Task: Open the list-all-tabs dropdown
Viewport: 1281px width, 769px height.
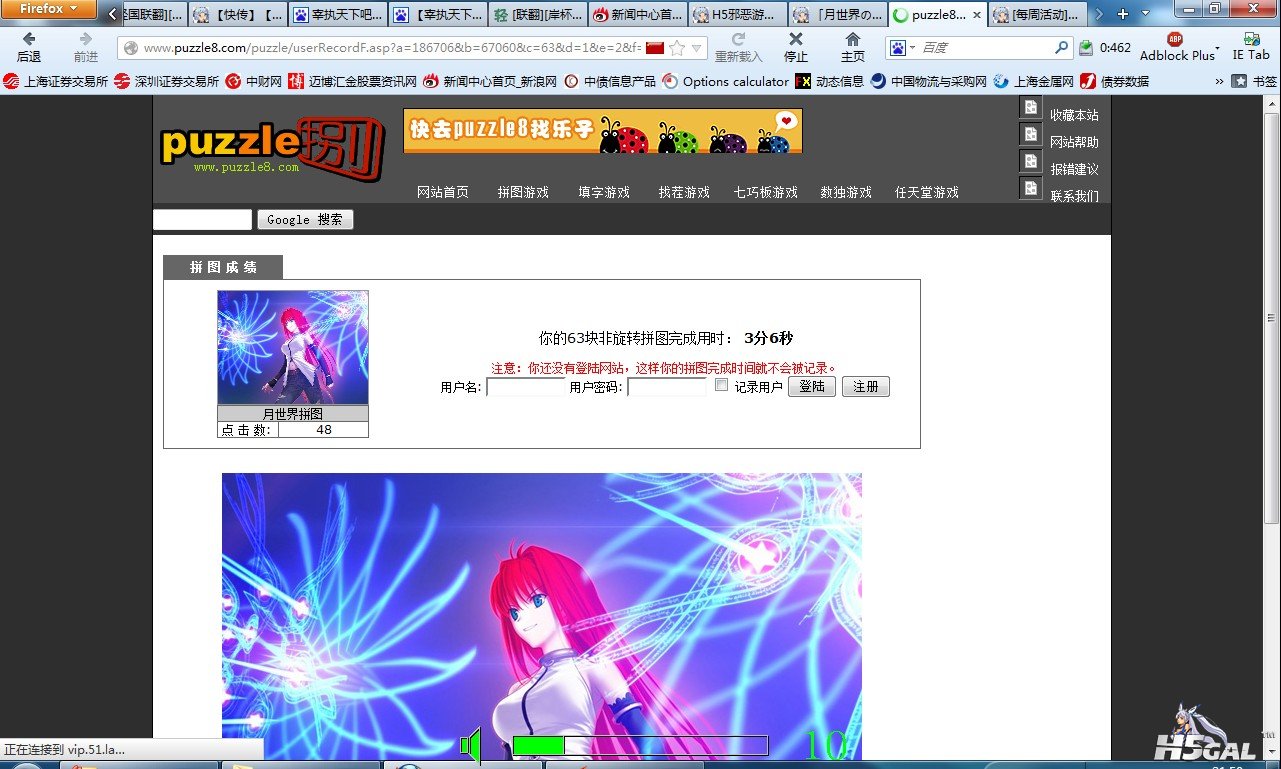Action: click(1146, 14)
